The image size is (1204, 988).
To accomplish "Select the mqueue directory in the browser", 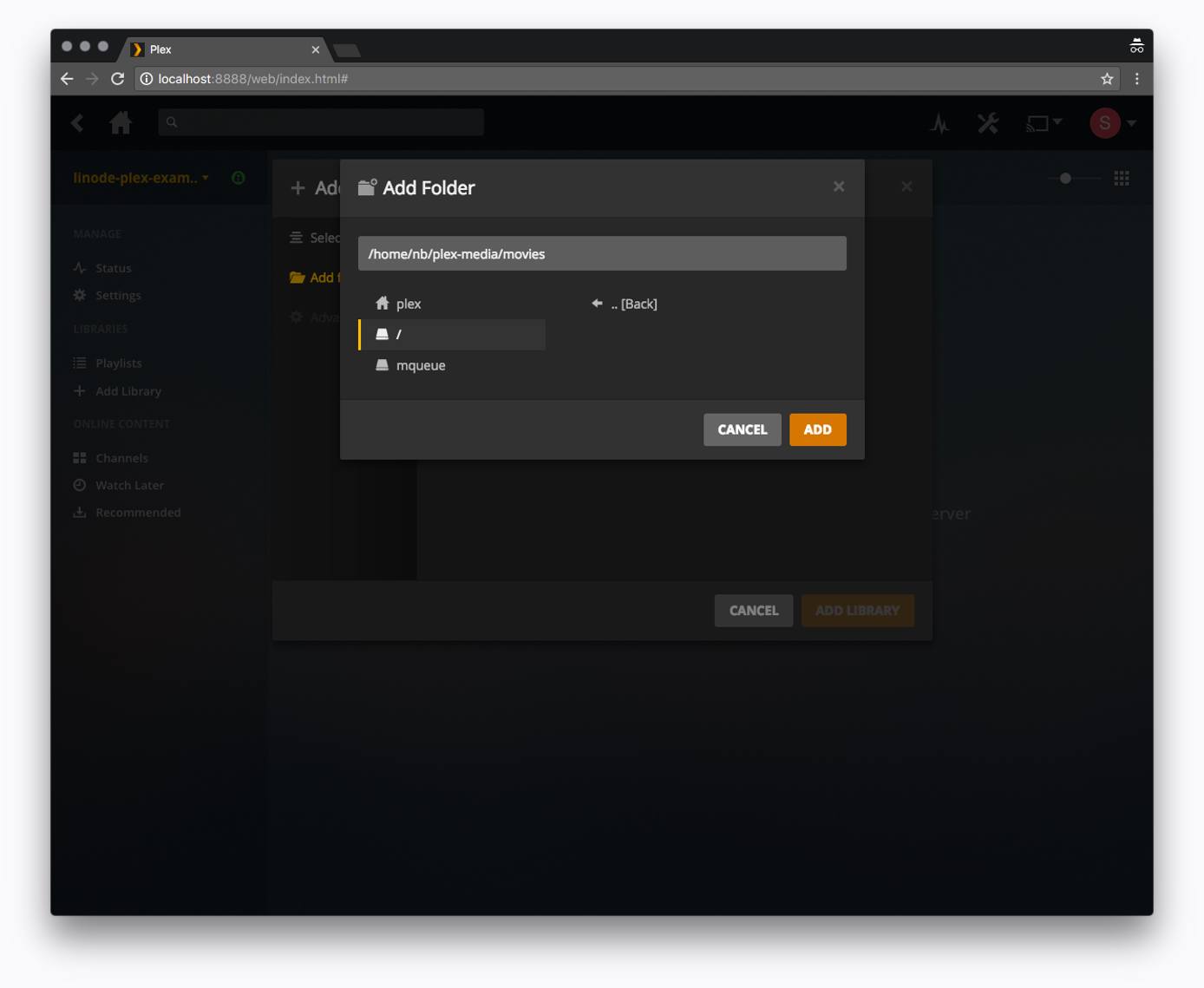I will (420, 365).
